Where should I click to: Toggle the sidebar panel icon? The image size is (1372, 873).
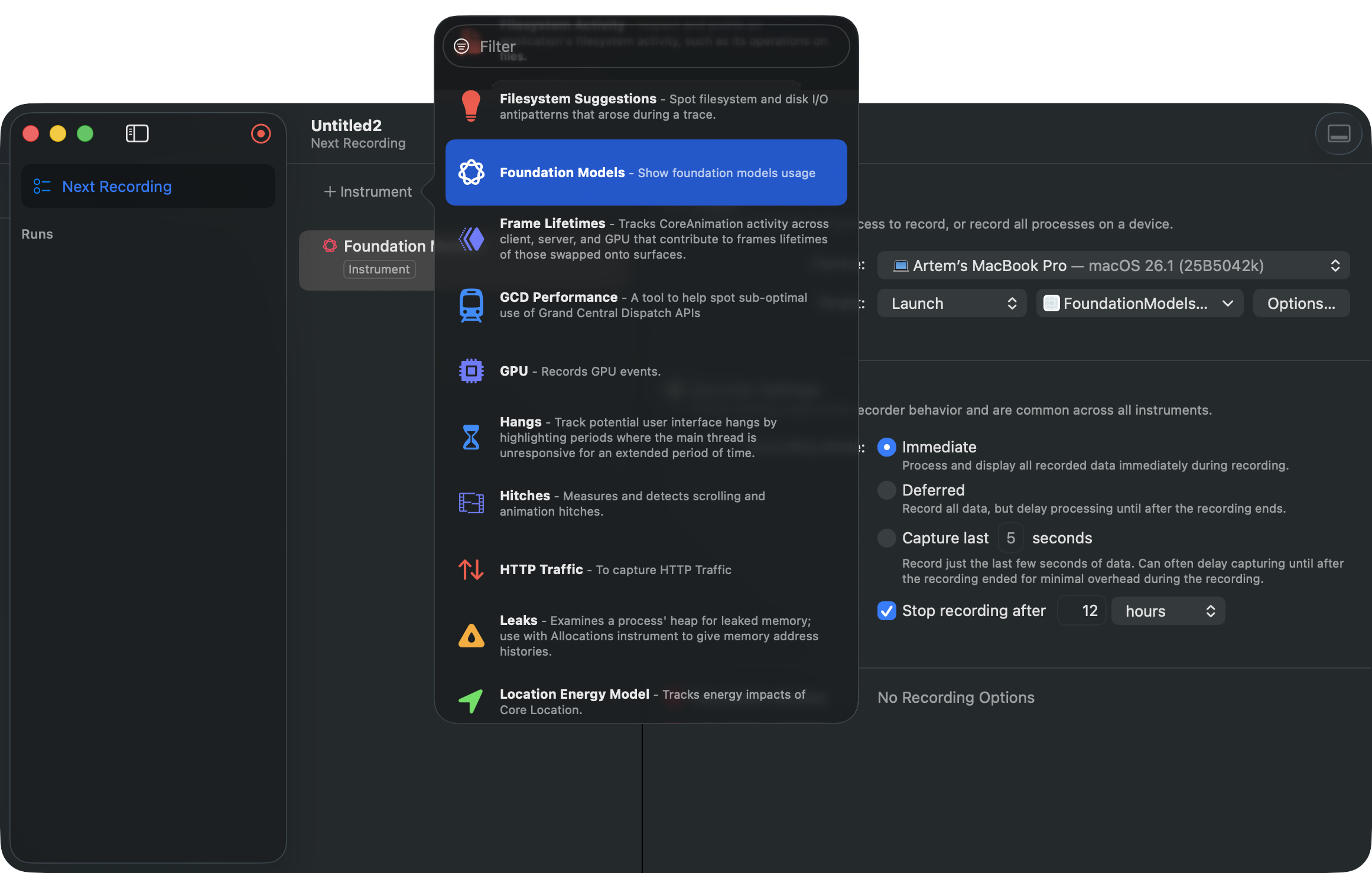(x=137, y=133)
